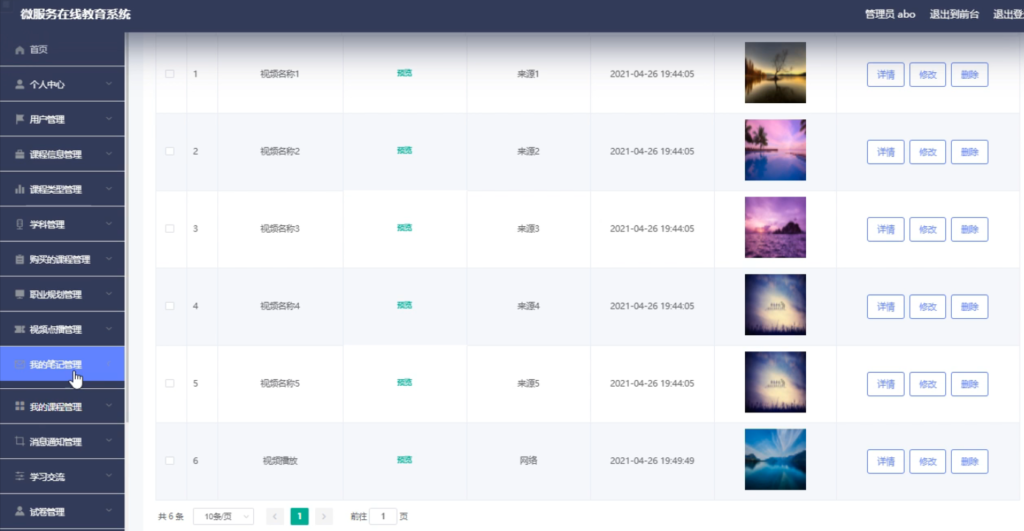Image resolution: width=1024 pixels, height=531 pixels.
Task: Click 删除 button for 视频名称3
Action: 969,229
